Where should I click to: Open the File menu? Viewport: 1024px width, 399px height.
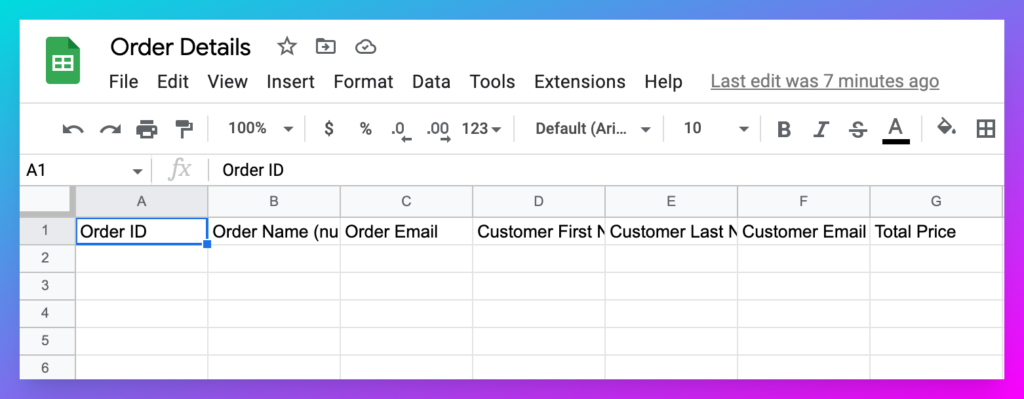click(123, 82)
